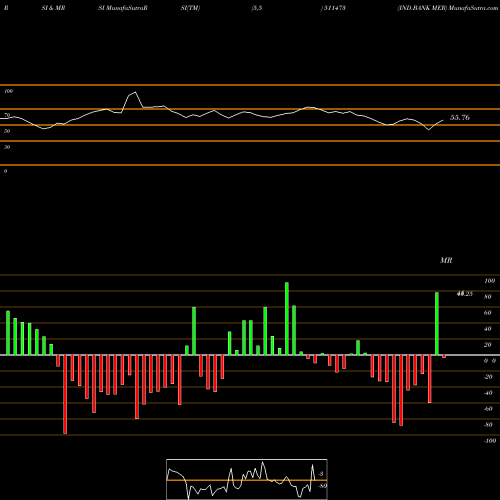Click the MR panel title label
This screenshot has height=500, width=500.
tap(446, 260)
